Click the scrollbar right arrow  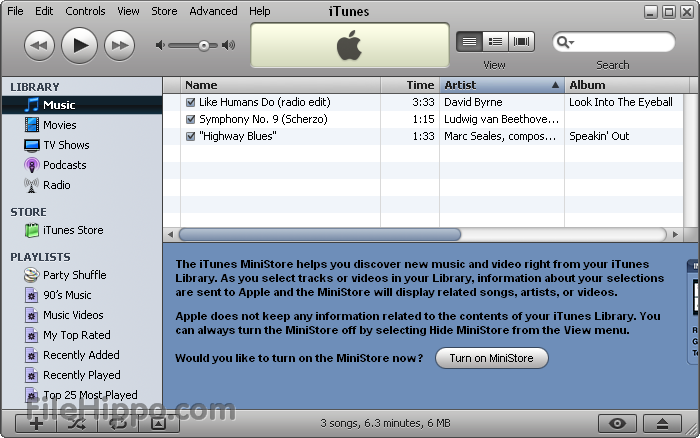(x=675, y=234)
